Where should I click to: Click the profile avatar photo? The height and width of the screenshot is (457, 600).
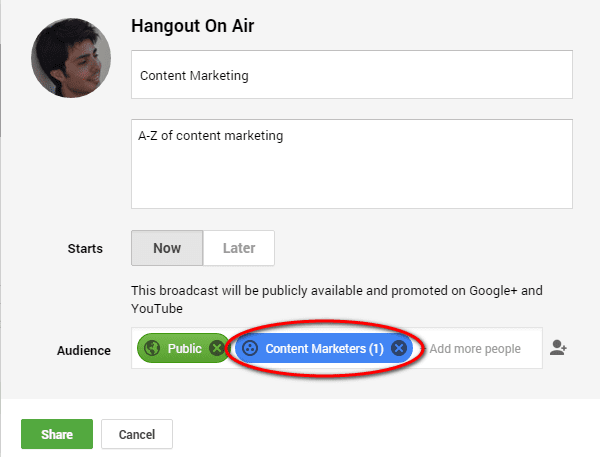click(x=68, y=60)
